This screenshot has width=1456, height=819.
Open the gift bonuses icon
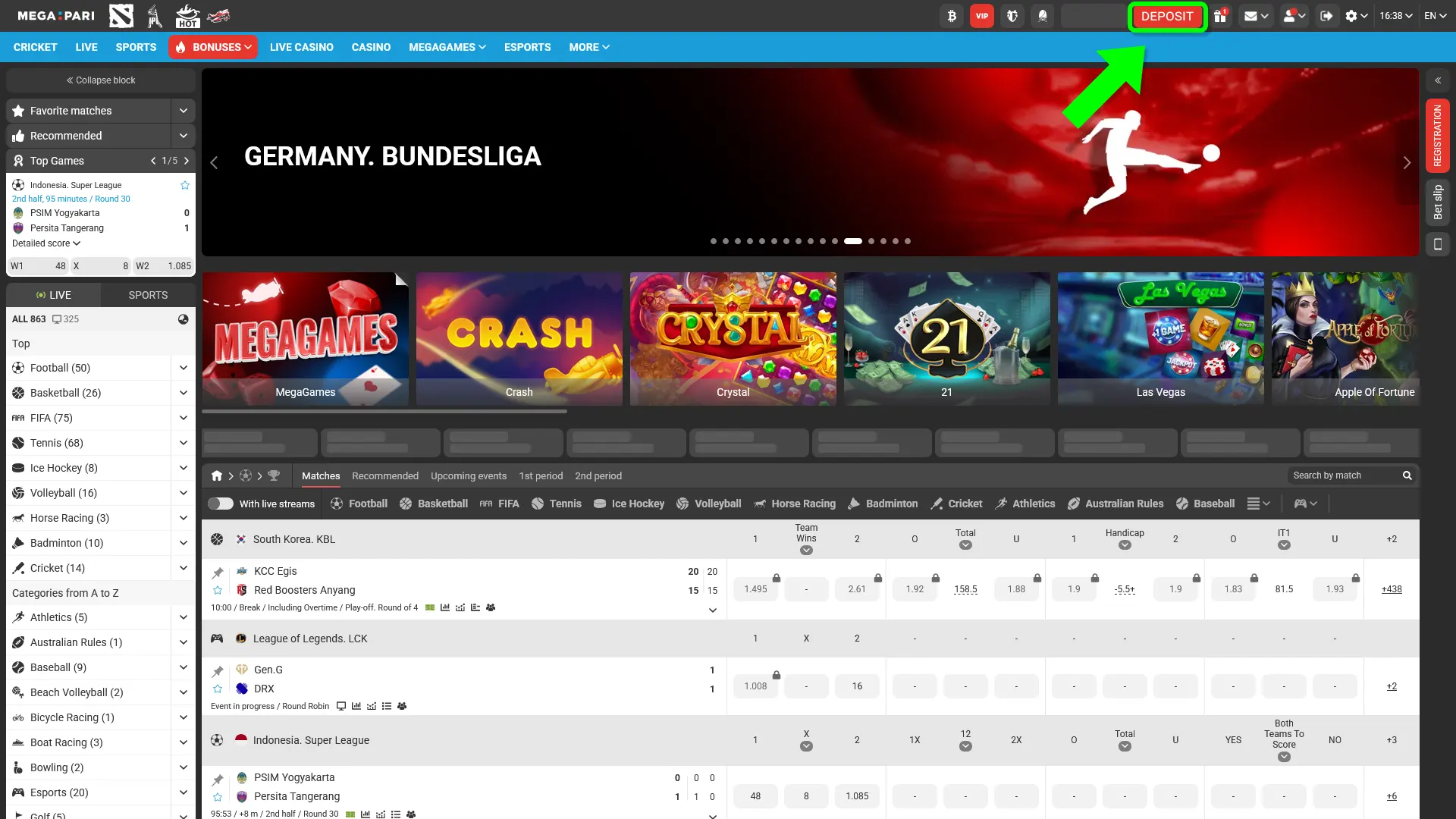(1220, 16)
